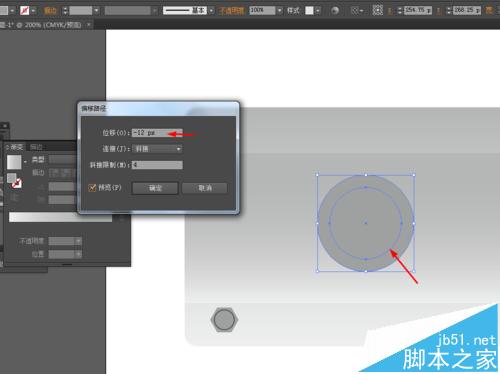The height and width of the screenshot is (374, 500).
Task: Click the 类型 gradient type field
Action: click(63, 160)
